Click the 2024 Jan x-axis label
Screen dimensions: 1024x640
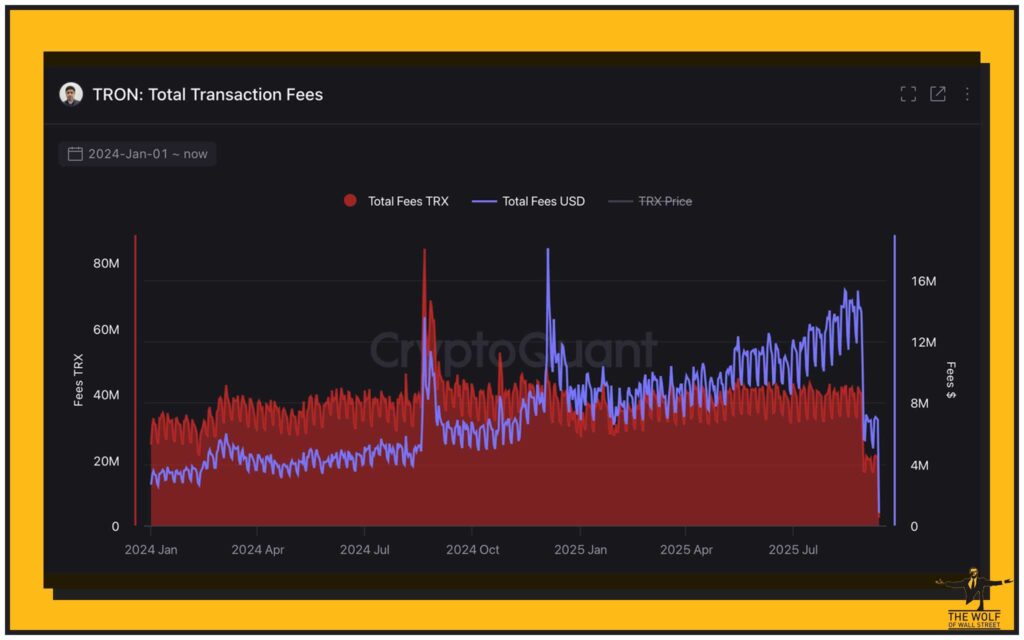[151, 550]
